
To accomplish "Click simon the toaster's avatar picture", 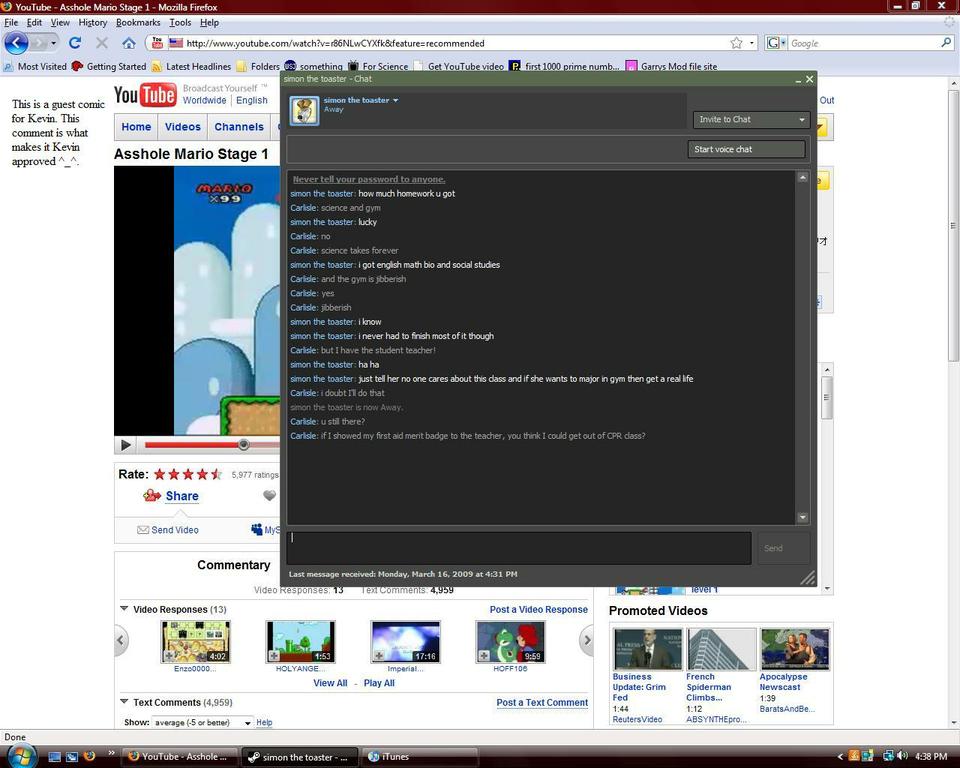I will pyautogui.click(x=304, y=110).
